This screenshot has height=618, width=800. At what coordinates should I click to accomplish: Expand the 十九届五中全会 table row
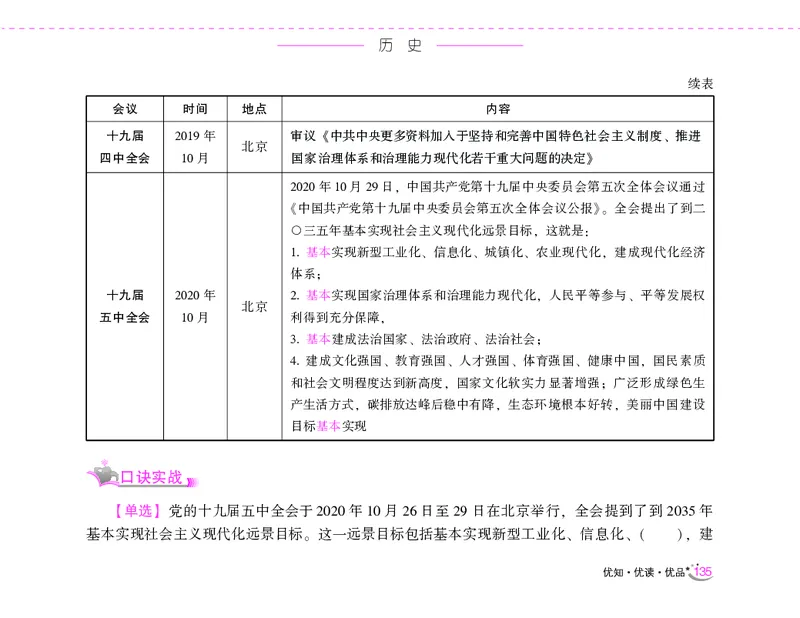[x=127, y=303]
